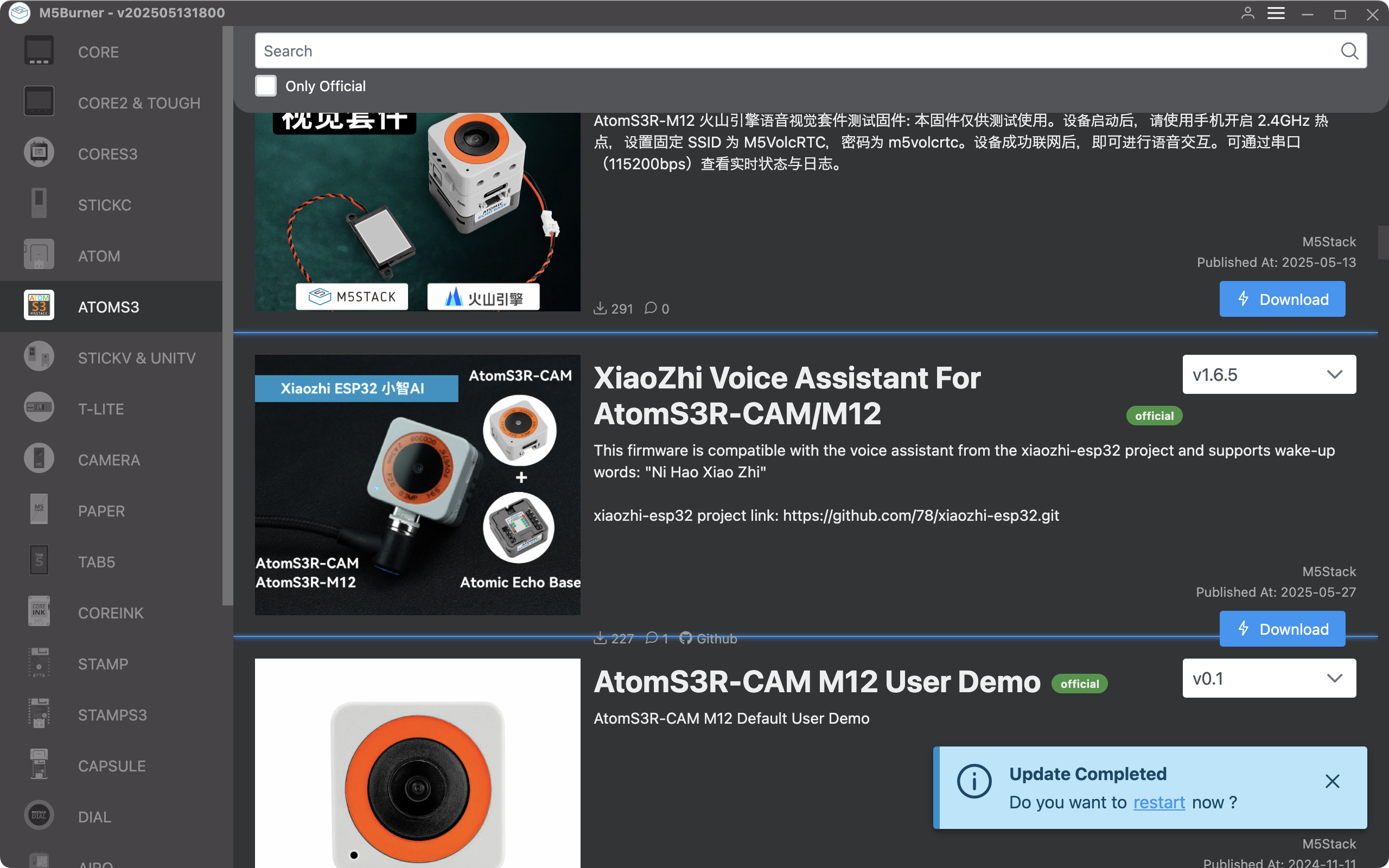
Task: Click the info icon in Update Completed notification
Action: click(x=974, y=781)
